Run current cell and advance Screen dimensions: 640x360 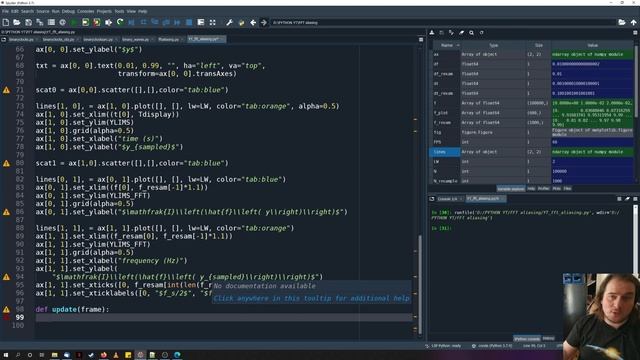(97, 22)
